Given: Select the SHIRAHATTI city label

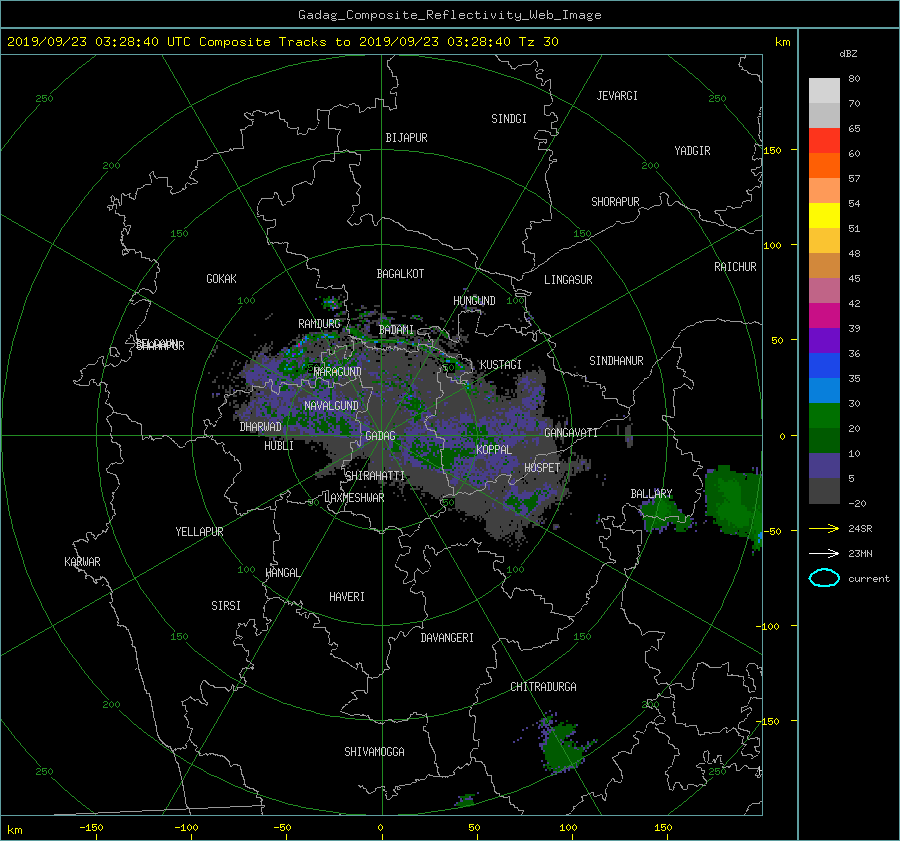Looking at the screenshot, I should tap(375, 476).
